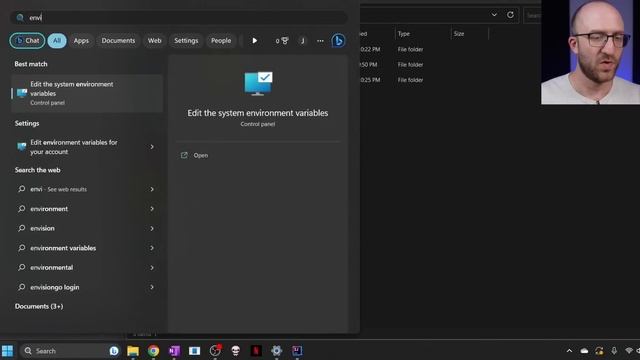Expand the envision suggestion chevron
640x360 pixels.
click(152, 228)
